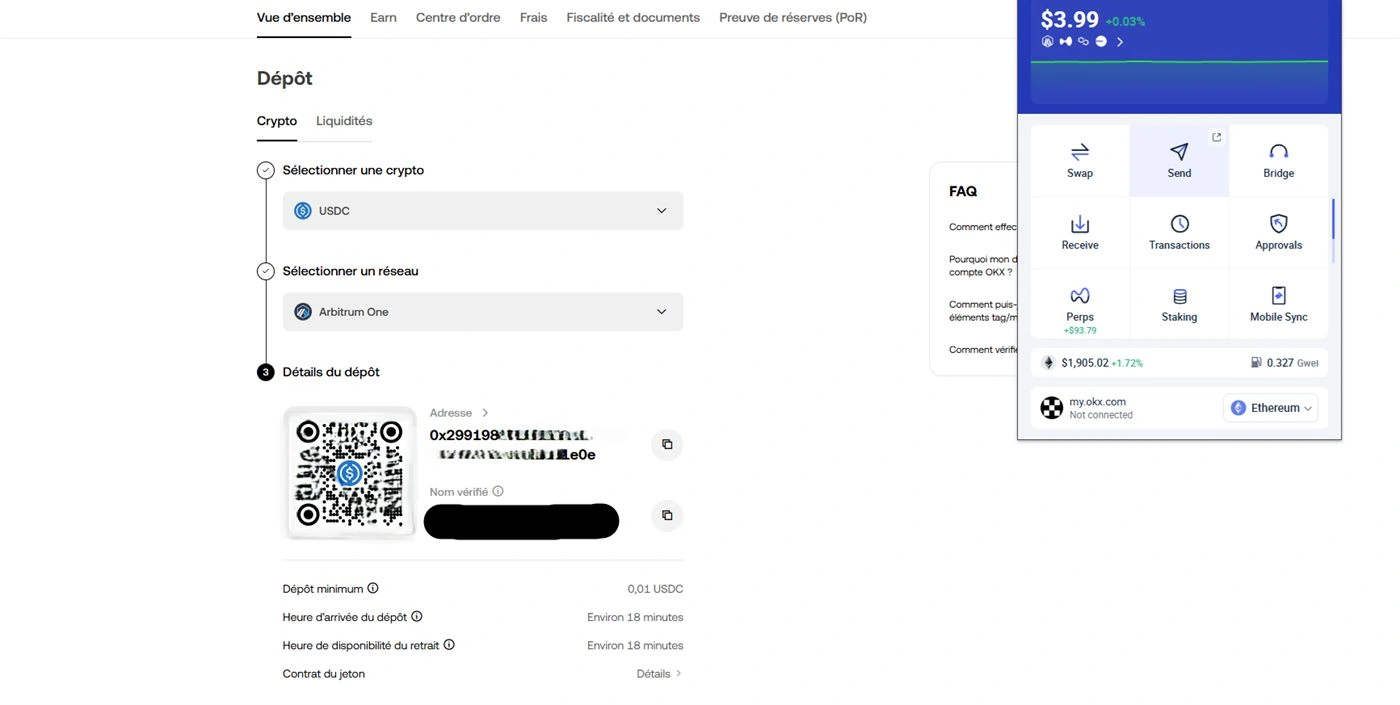Open Mobile Sync
The image size is (1400, 705).
tap(1278, 305)
